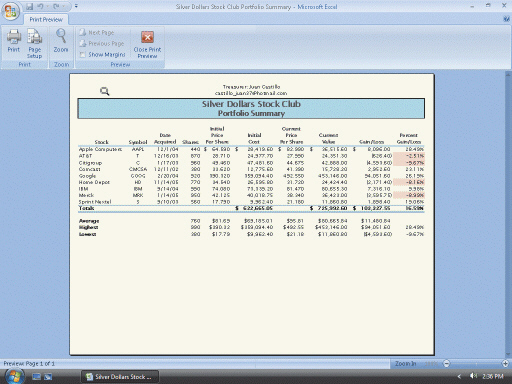Click the highlighted AT&T percent loss cell

click(x=409, y=156)
